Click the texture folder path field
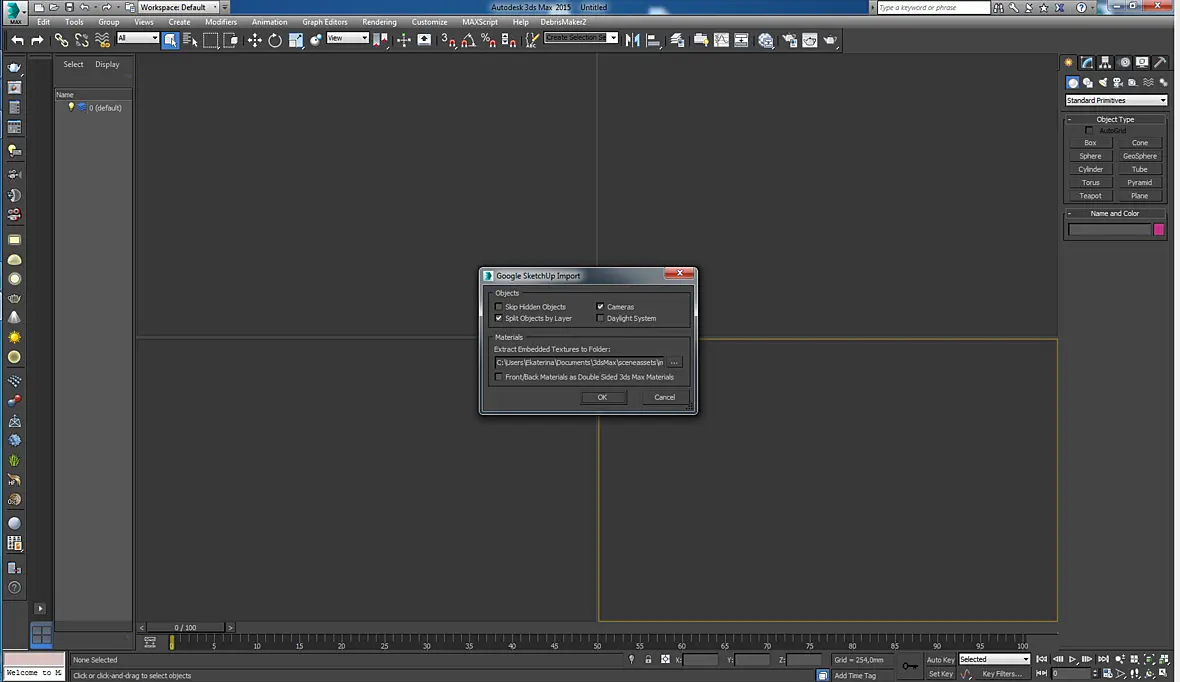The image size is (1180, 682). (x=579, y=363)
